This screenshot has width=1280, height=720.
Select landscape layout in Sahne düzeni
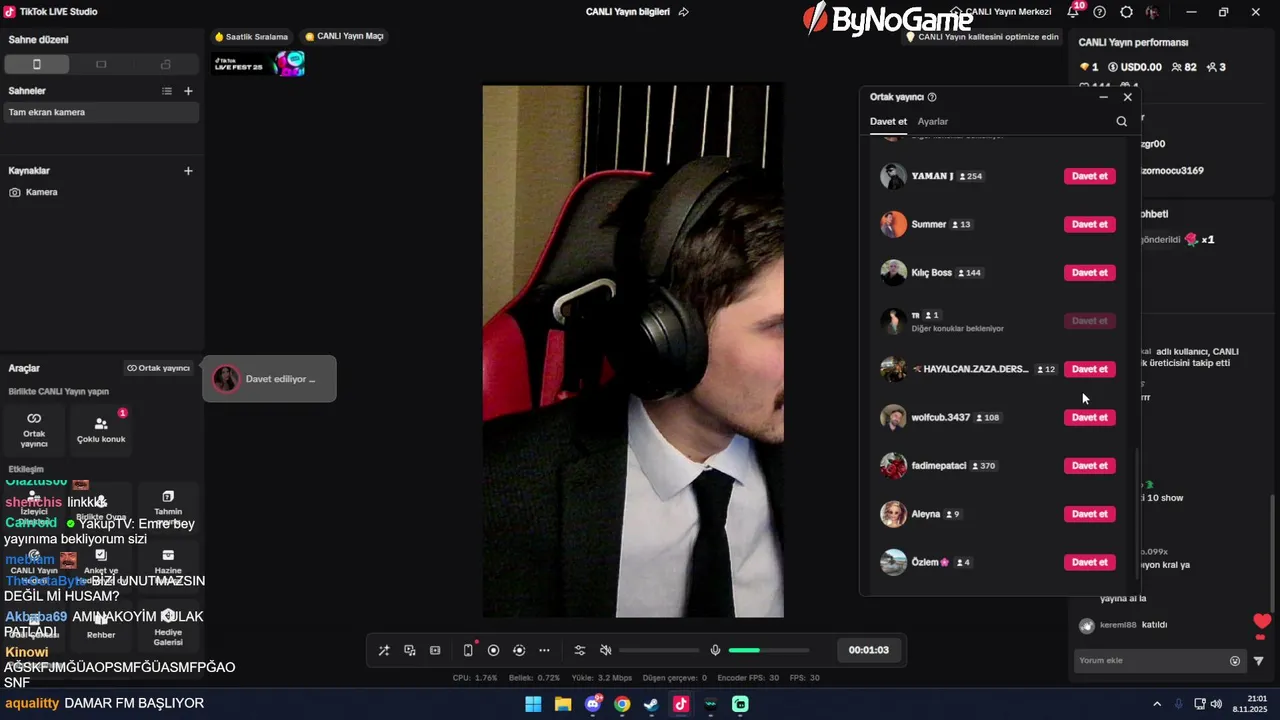pyautogui.click(x=101, y=64)
